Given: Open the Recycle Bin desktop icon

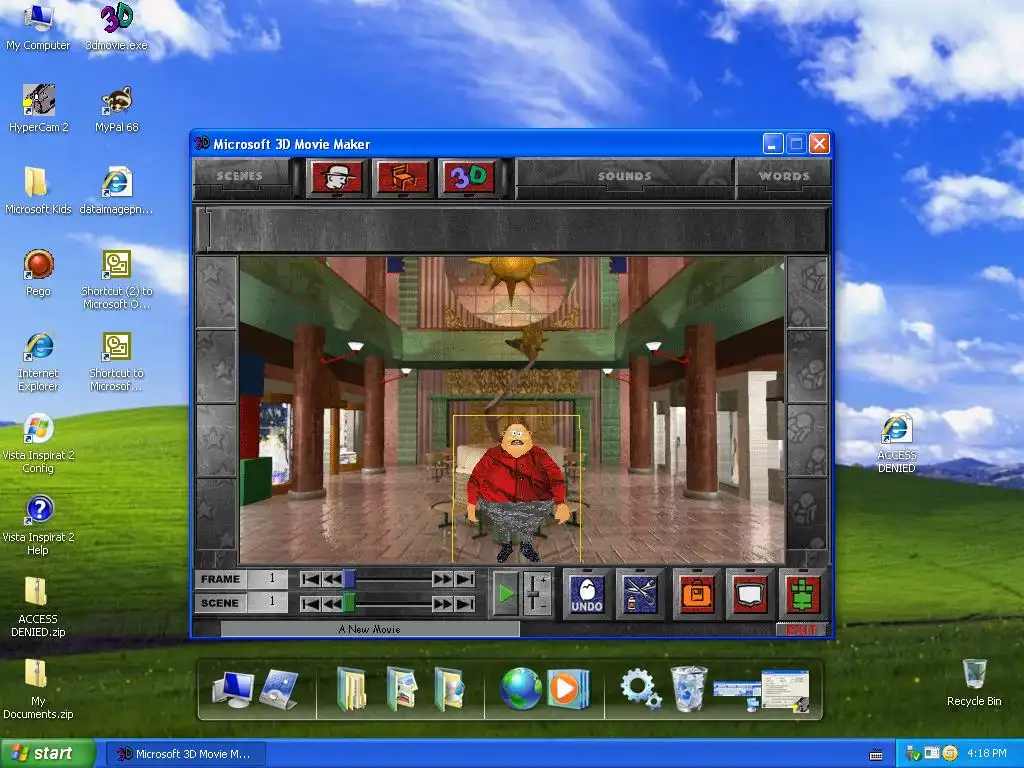Looking at the screenshot, I should point(974,682).
